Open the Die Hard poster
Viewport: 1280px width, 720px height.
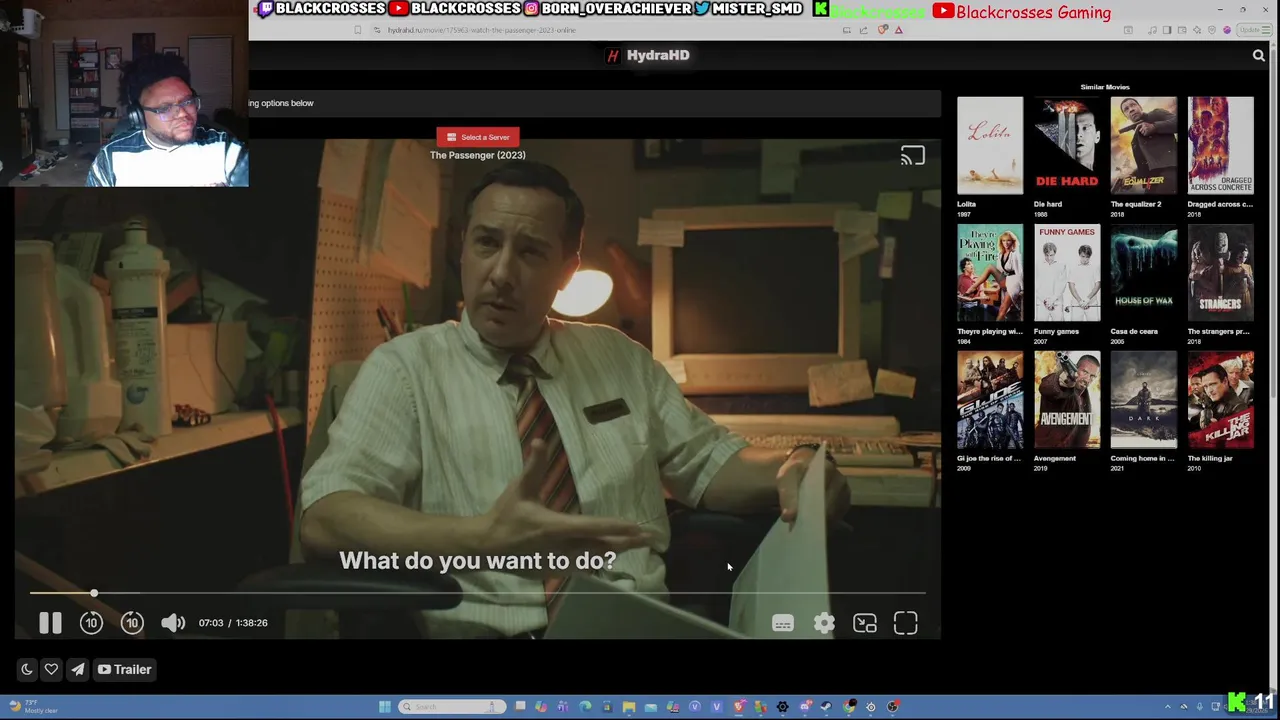(x=1067, y=146)
